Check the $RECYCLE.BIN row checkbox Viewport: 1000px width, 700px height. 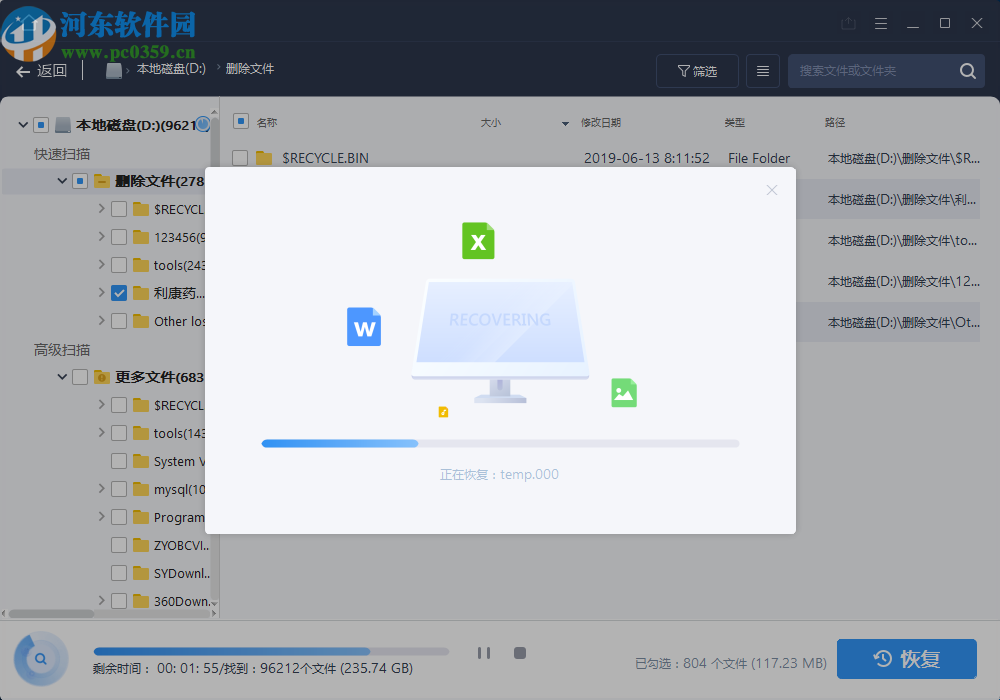pyautogui.click(x=240, y=158)
